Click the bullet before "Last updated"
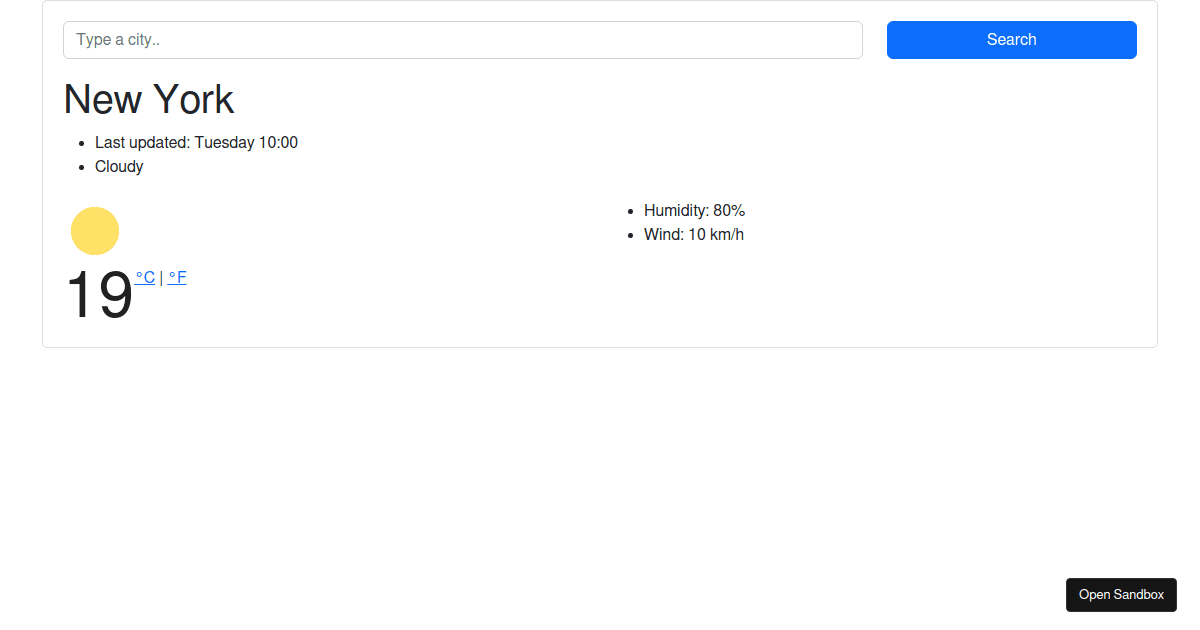The height and width of the screenshot is (630, 1200). [80, 144]
